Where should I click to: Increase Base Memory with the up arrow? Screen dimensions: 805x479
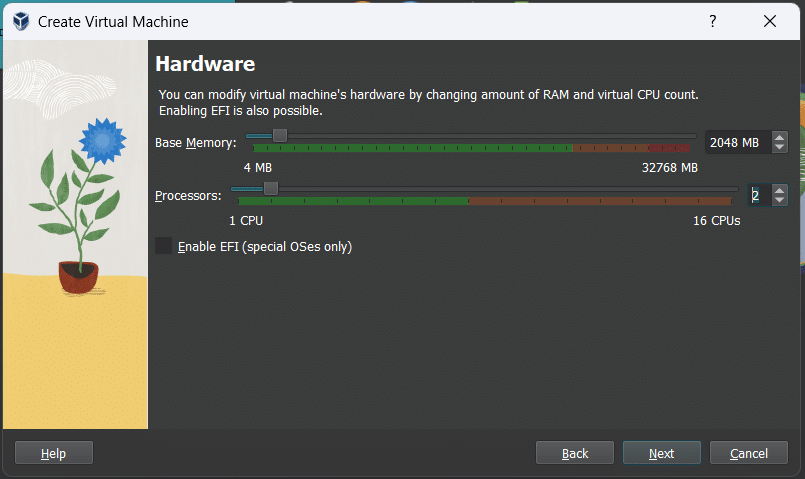[x=780, y=137]
